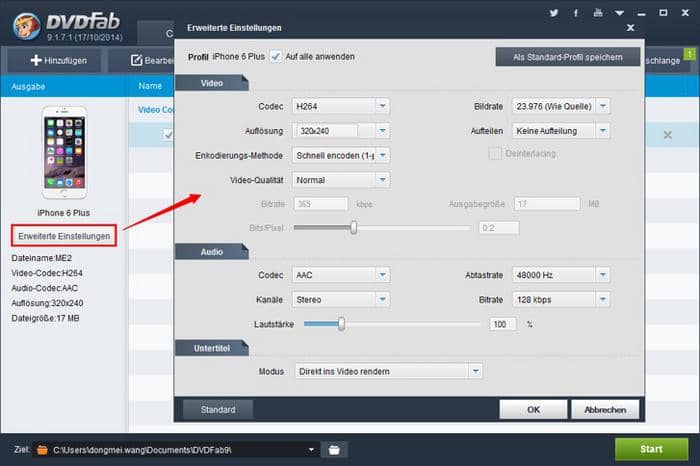
Task: Open the Abtastrate 48000 Hz dropdown
Action: [x=561, y=275]
